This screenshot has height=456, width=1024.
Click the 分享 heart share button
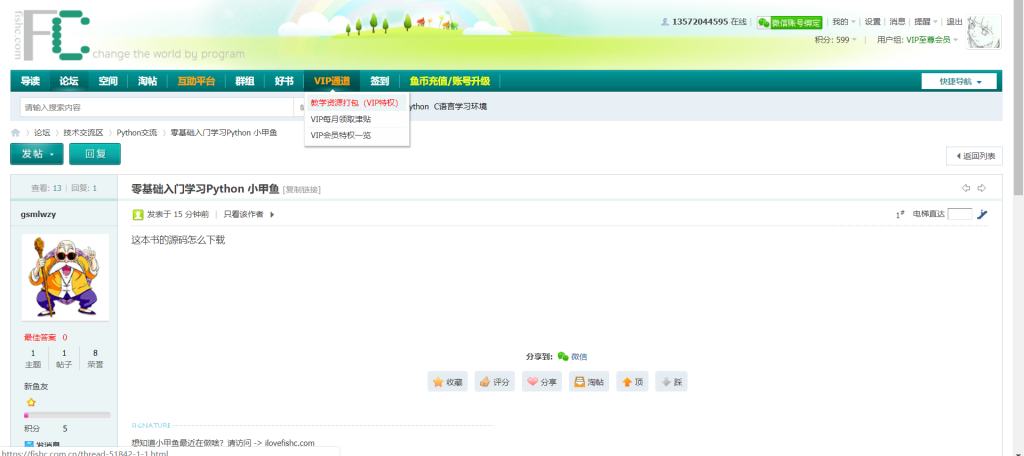(x=542, y=382)
